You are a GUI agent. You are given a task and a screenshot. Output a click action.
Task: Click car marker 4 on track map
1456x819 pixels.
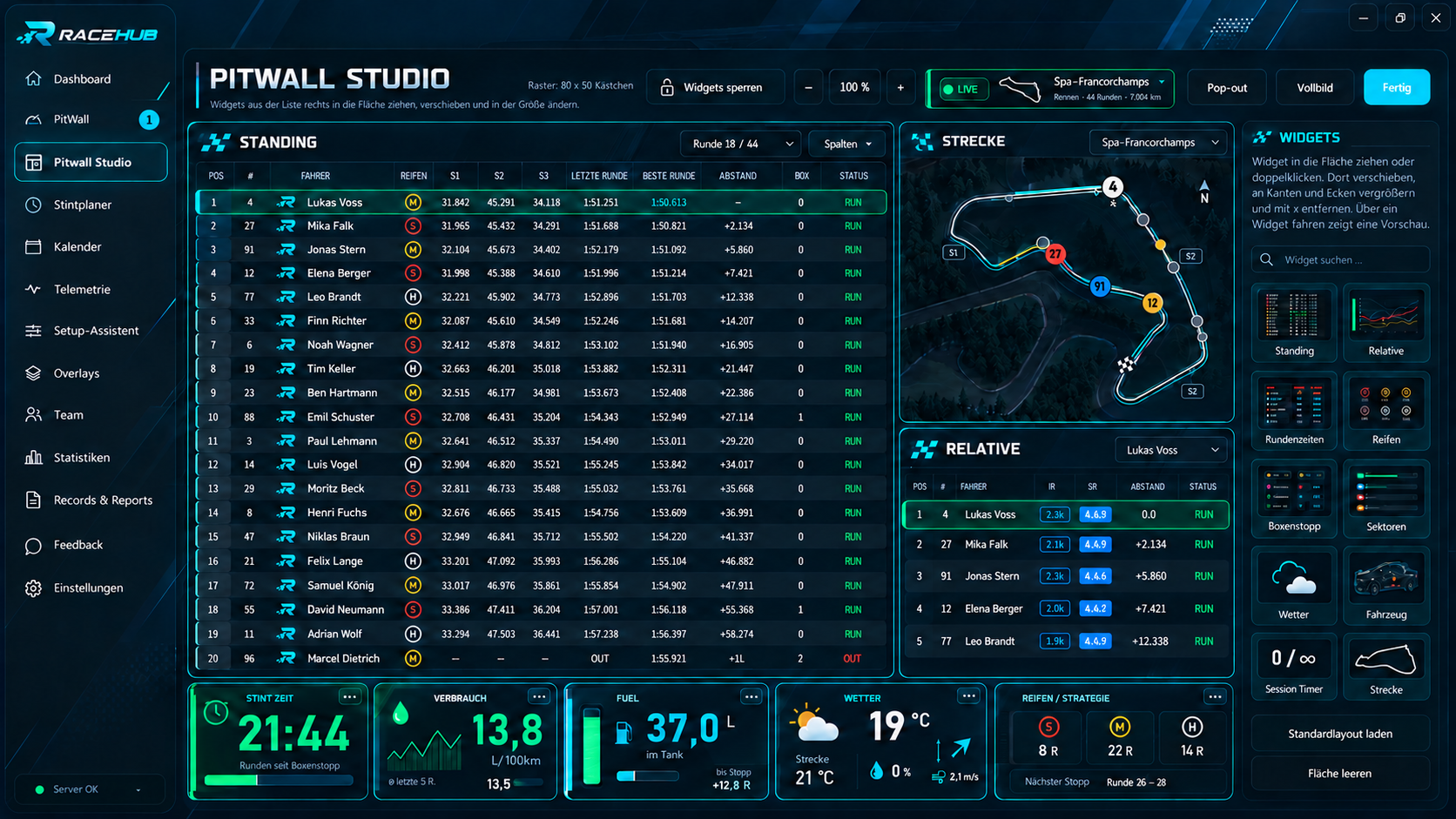click(x=1112, y=186)
